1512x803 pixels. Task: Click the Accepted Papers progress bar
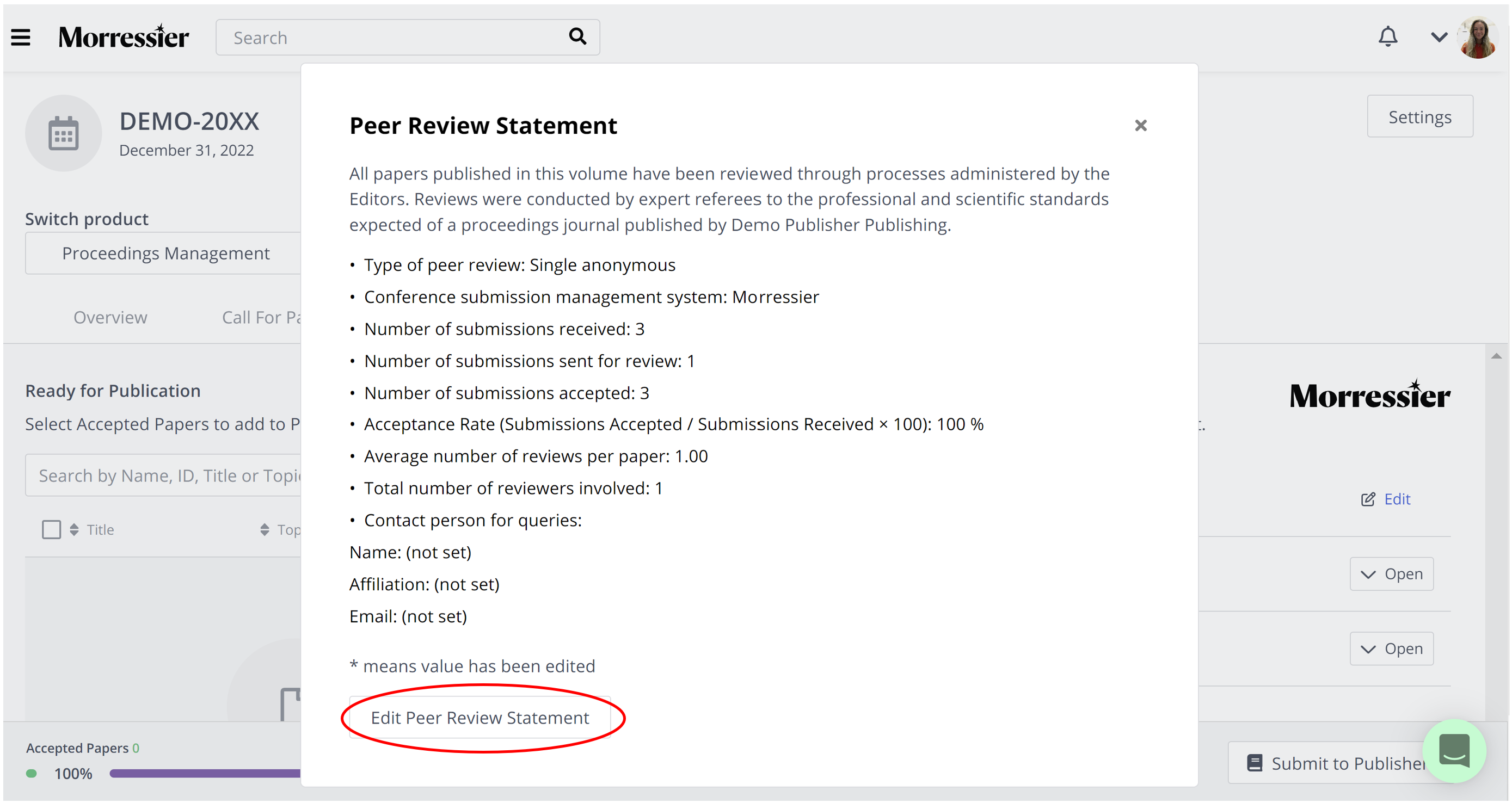coord(205,774)
